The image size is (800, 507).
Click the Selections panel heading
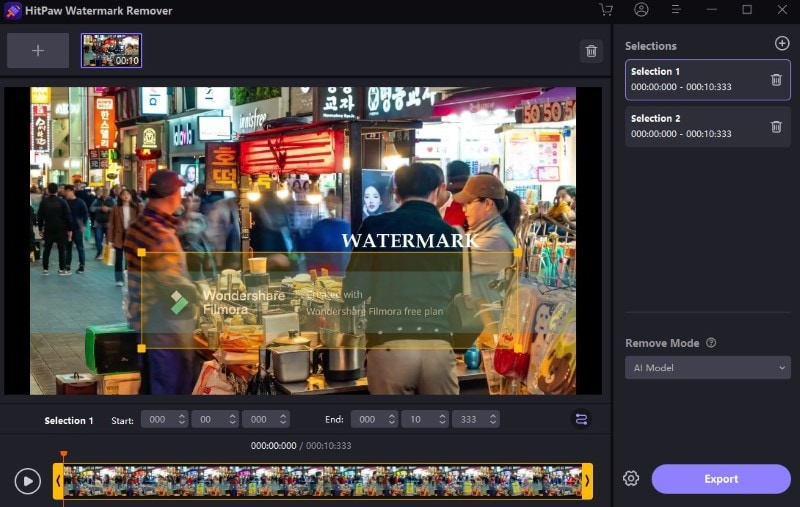pos(651,46)
